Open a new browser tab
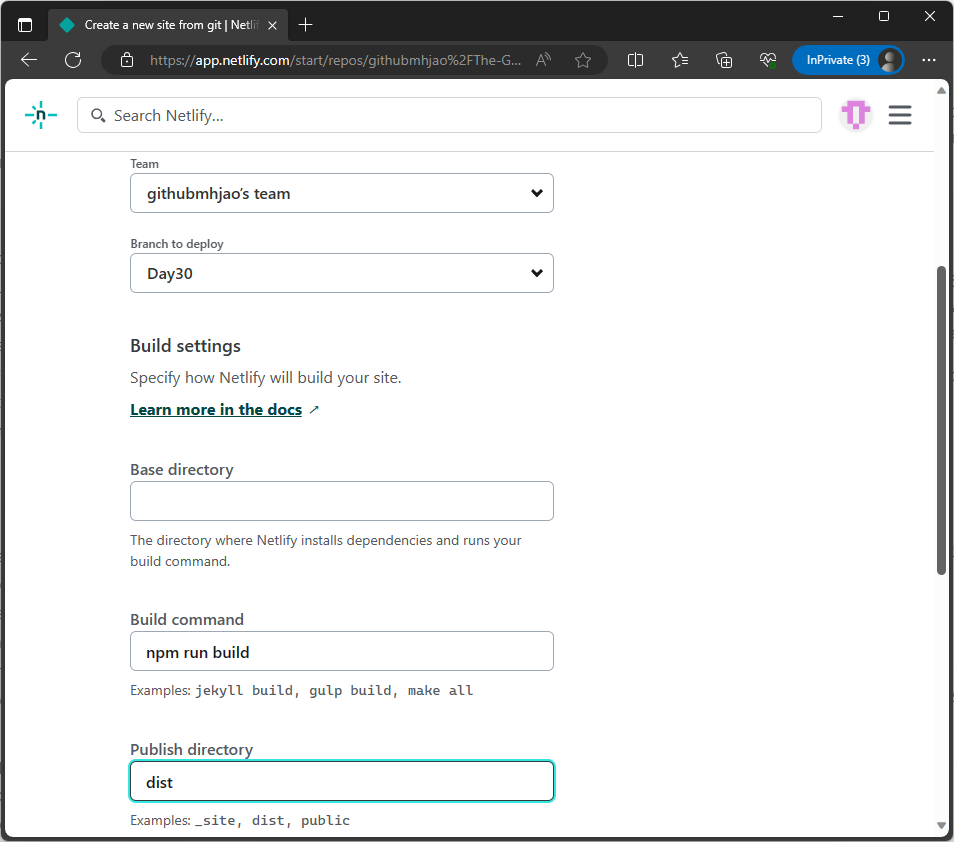Image resolution: width=954 pixels, height=842 pixels. coord(305,25)
